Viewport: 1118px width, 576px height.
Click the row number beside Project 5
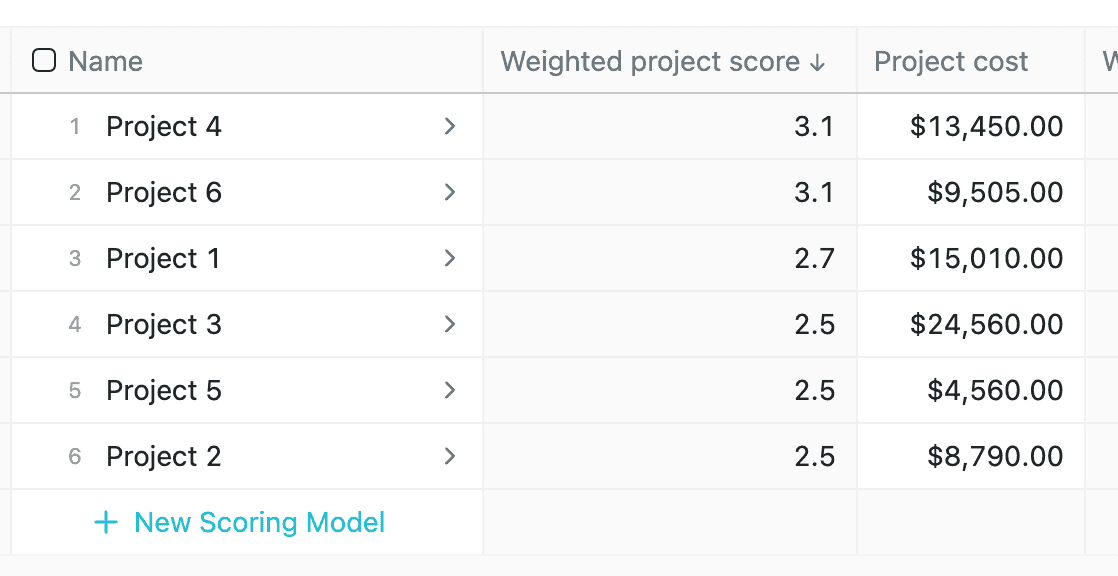point(74,390)
